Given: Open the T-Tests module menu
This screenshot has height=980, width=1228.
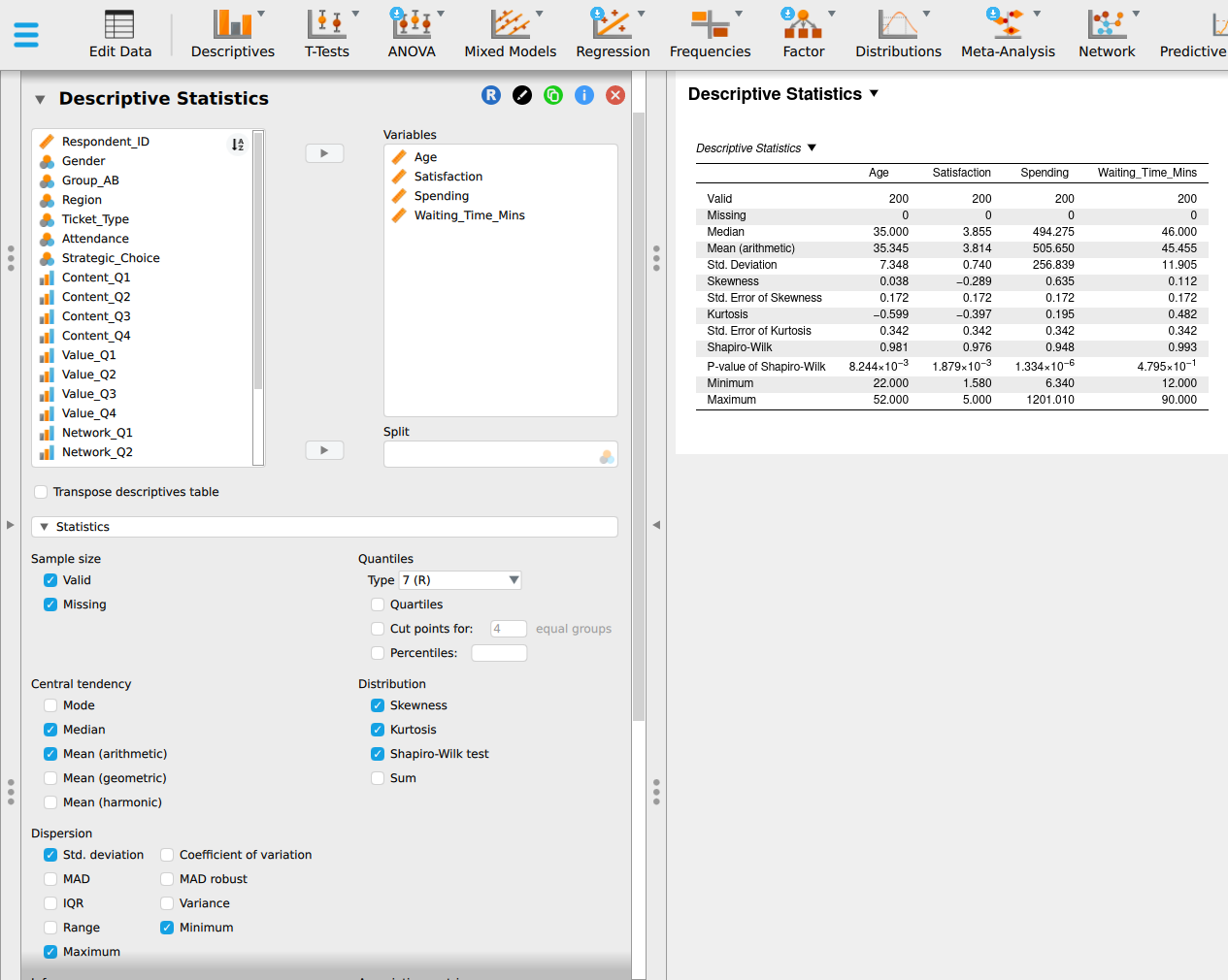Looking at the screenshot, I should [x=327, y=34].
